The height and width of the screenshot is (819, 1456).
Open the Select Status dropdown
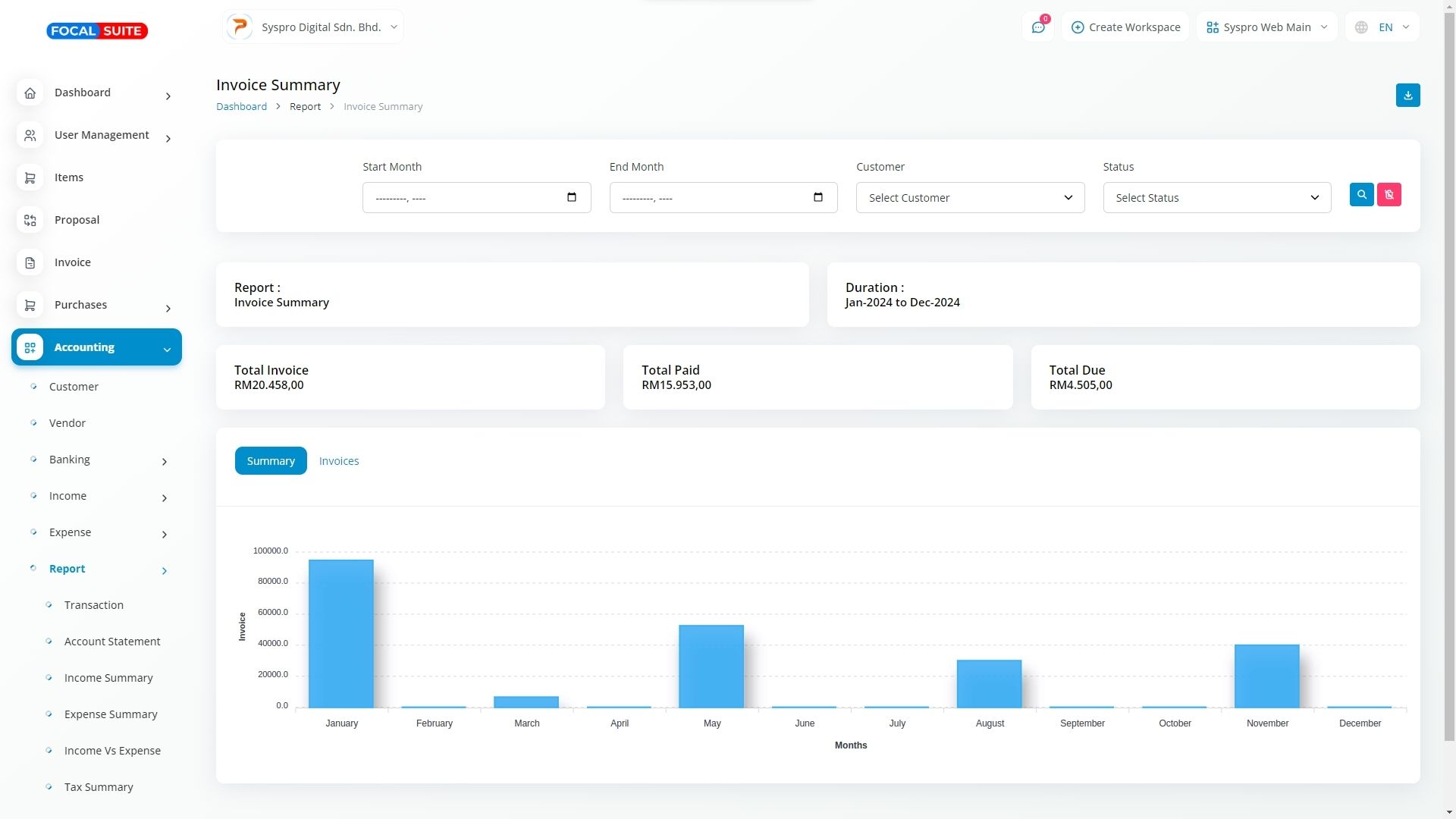coord(1216,198)
